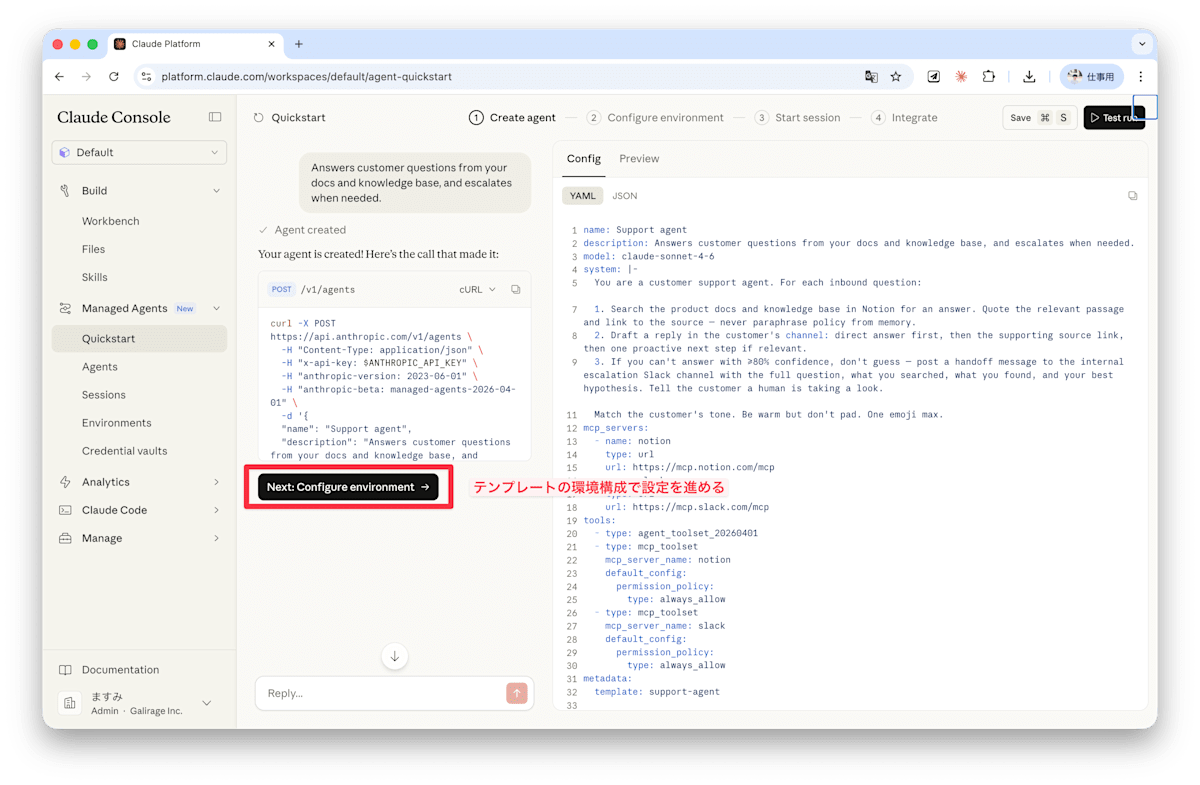Select the YAML format toggle
1200x785 pixels.
tap(582, 196)
